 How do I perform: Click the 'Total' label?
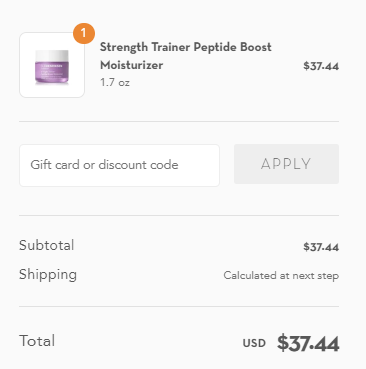pos(37,341)
